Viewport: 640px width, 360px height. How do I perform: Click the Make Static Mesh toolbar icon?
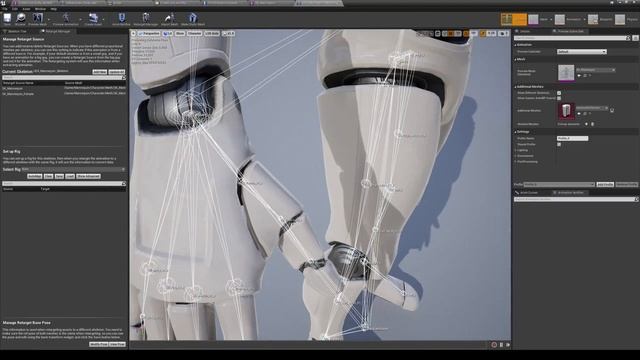(193, 19)
